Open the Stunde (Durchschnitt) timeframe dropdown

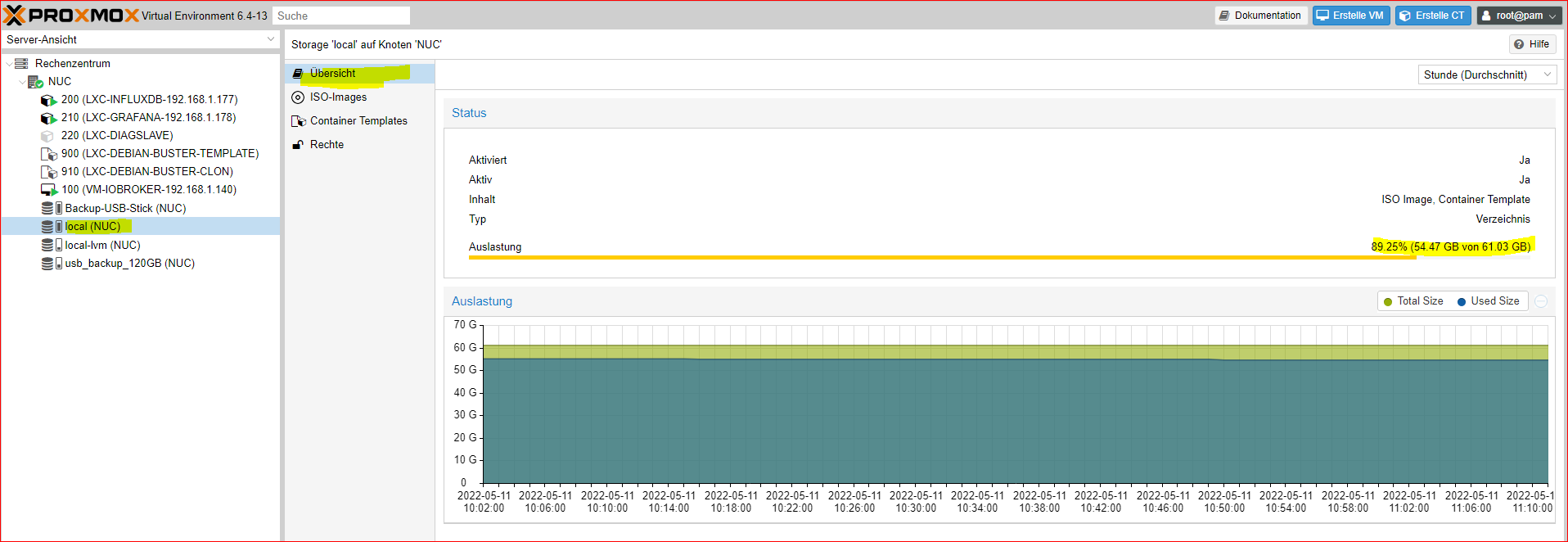[x=1487, y=75]
